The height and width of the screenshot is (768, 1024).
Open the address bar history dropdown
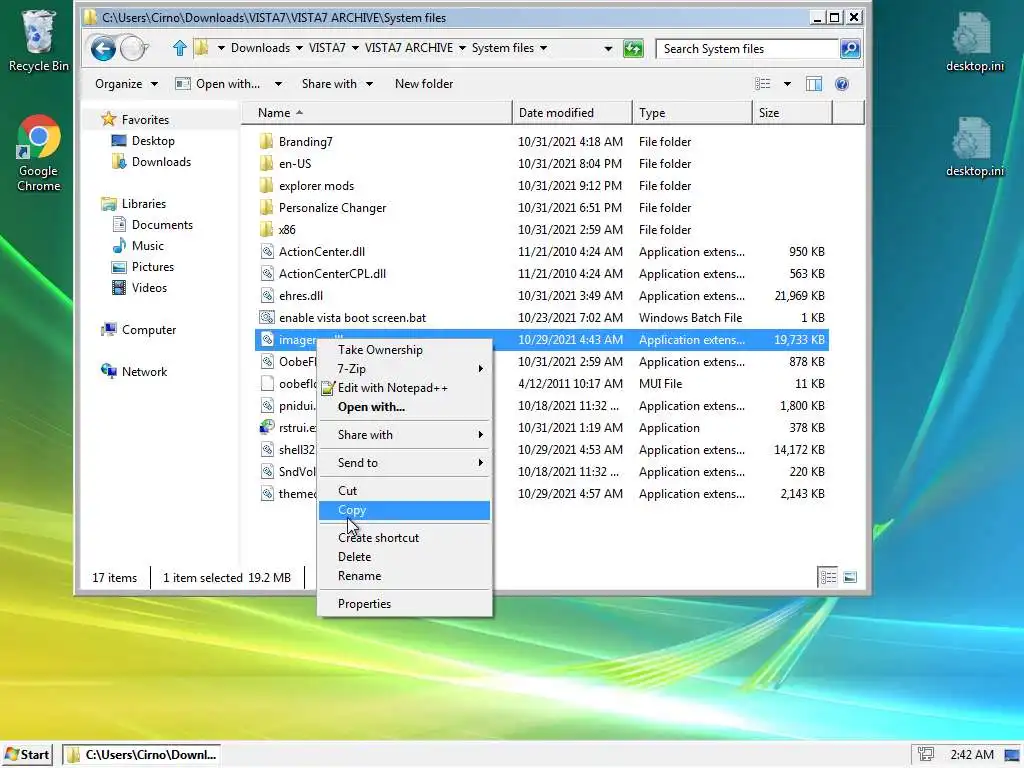(608, 49)
